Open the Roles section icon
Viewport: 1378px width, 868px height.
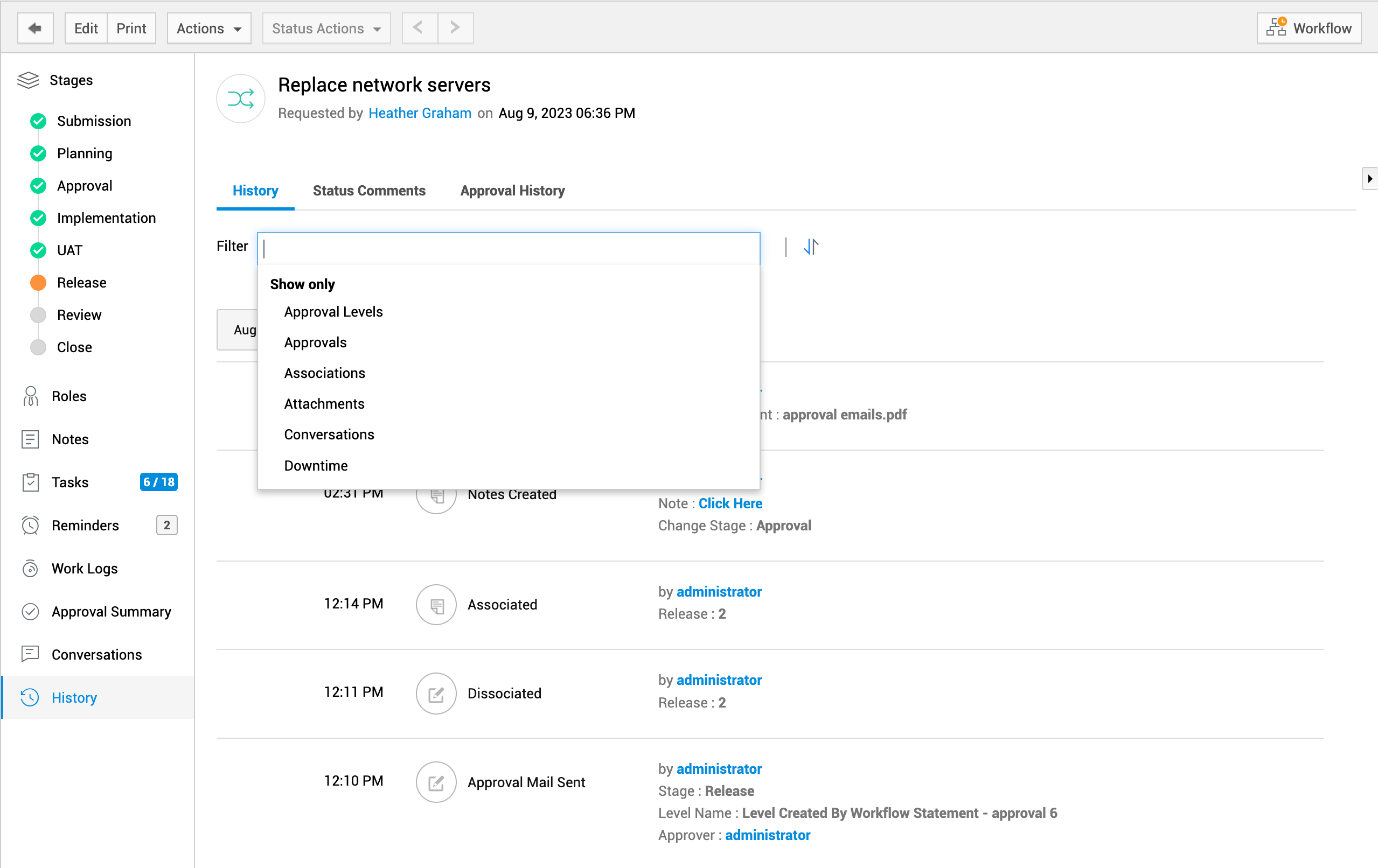pos(30,396)
